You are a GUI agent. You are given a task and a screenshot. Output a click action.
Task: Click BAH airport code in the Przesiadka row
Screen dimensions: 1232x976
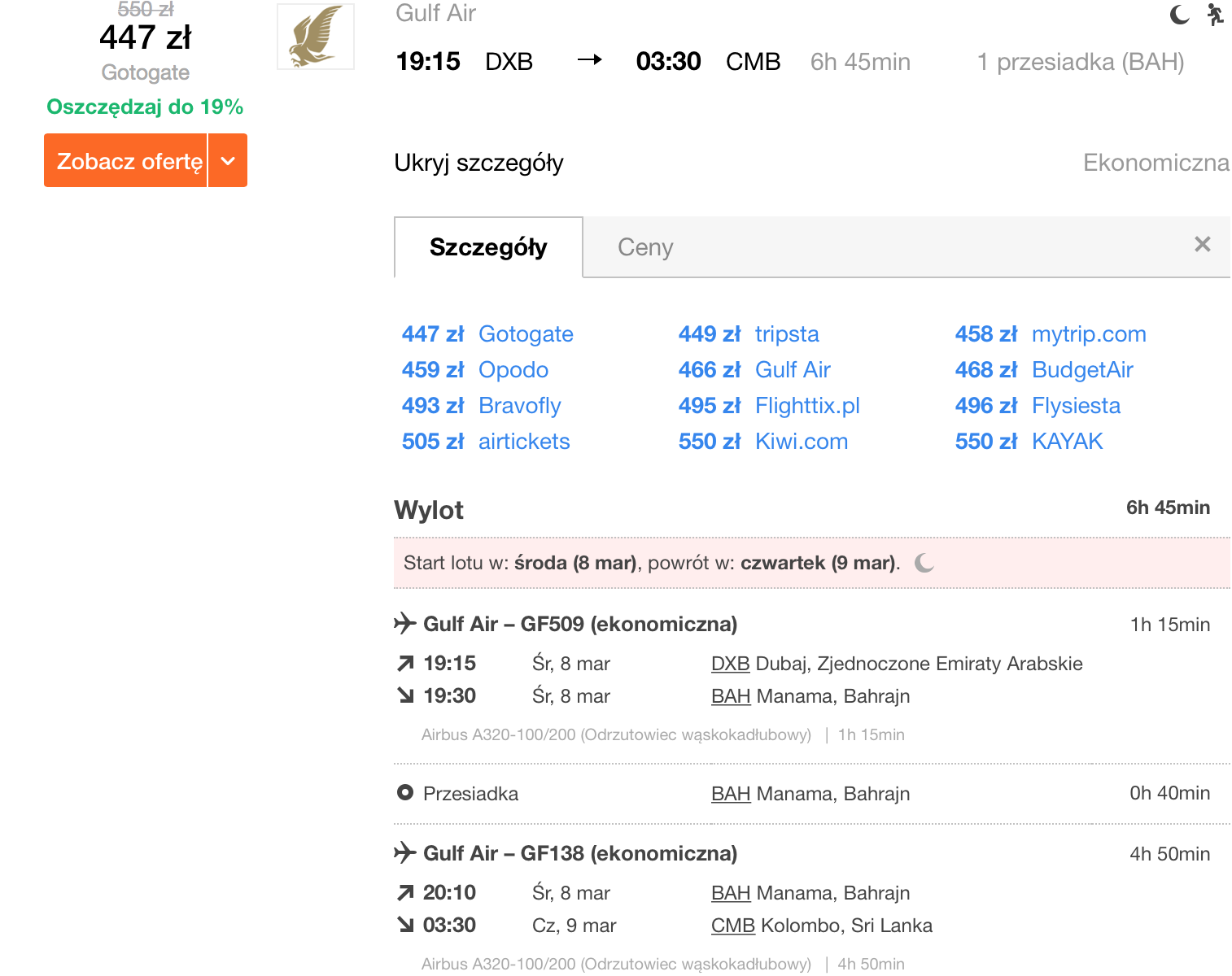point(731,794)
